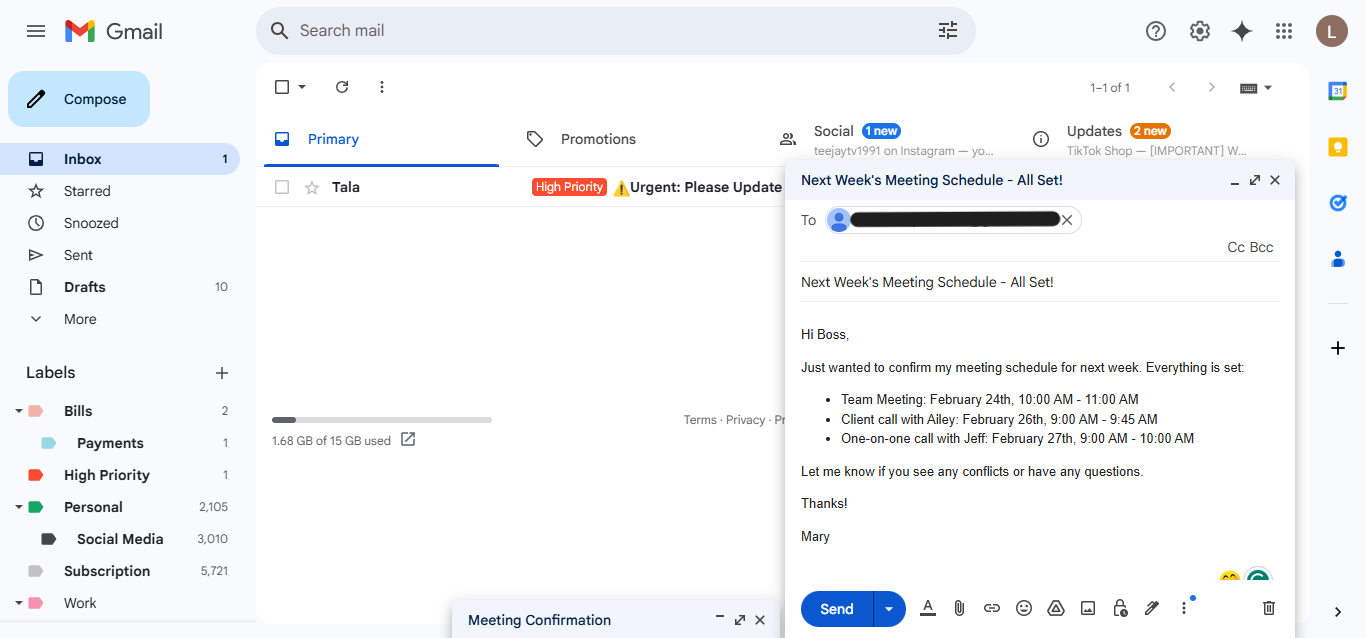Open the account avatar L
Screen dimensions: 1366x638
[x=1331, y=31]
